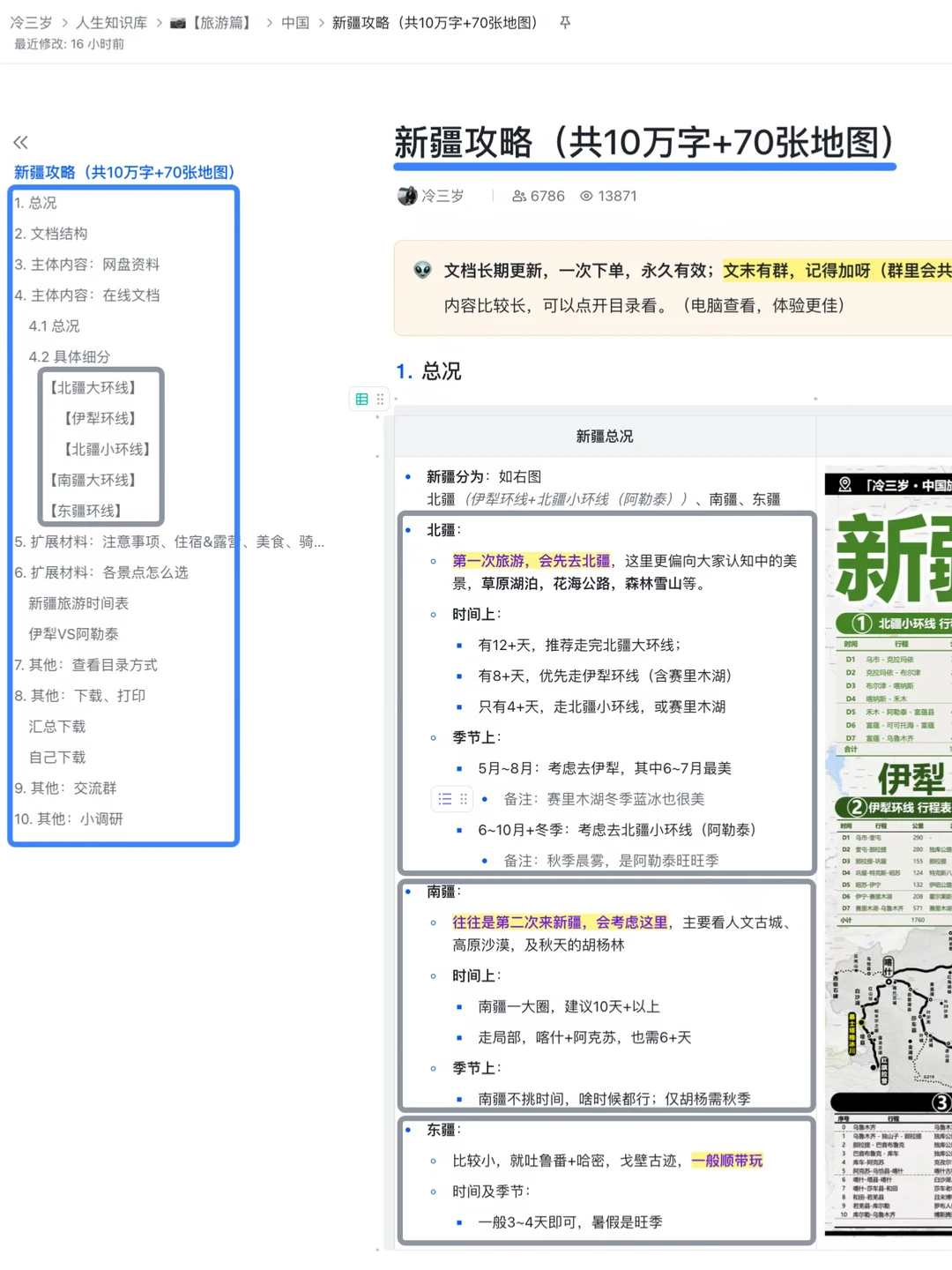The image size is (952, 1270).
Task: Click bullet 南疆： section heading
Action: 444,893
